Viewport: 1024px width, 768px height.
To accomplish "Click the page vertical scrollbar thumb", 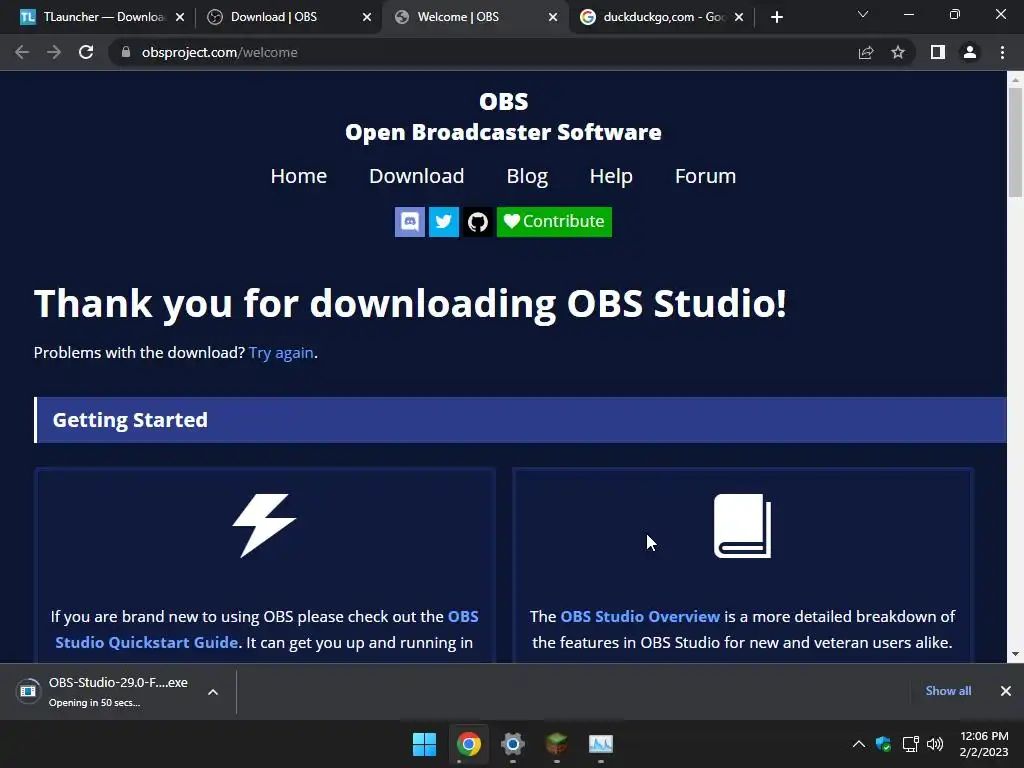I will click(x=1015, y=142).
